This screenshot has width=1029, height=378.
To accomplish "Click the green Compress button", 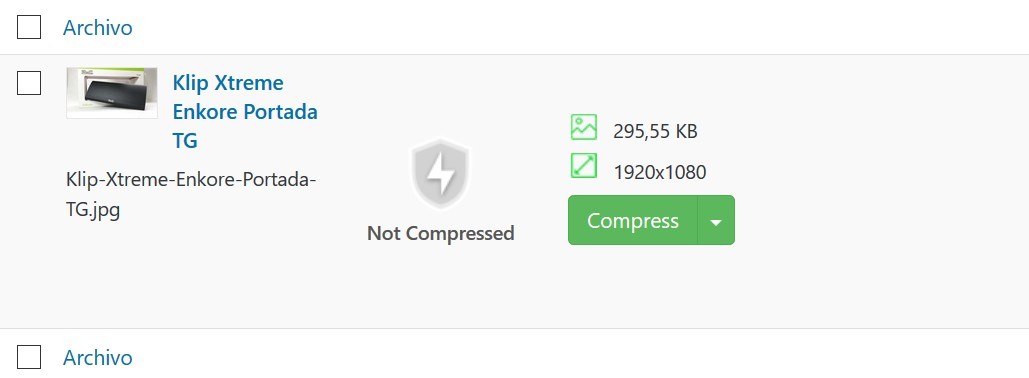I will point(633,220).
